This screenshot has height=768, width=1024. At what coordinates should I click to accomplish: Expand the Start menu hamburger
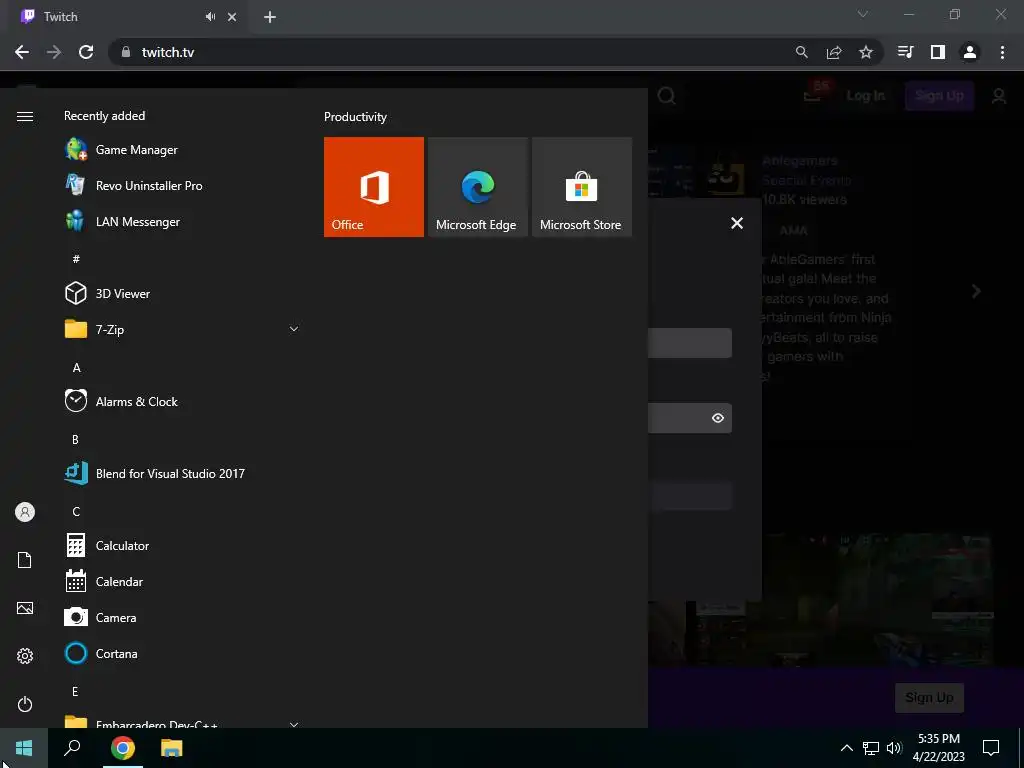pos(25,116)
